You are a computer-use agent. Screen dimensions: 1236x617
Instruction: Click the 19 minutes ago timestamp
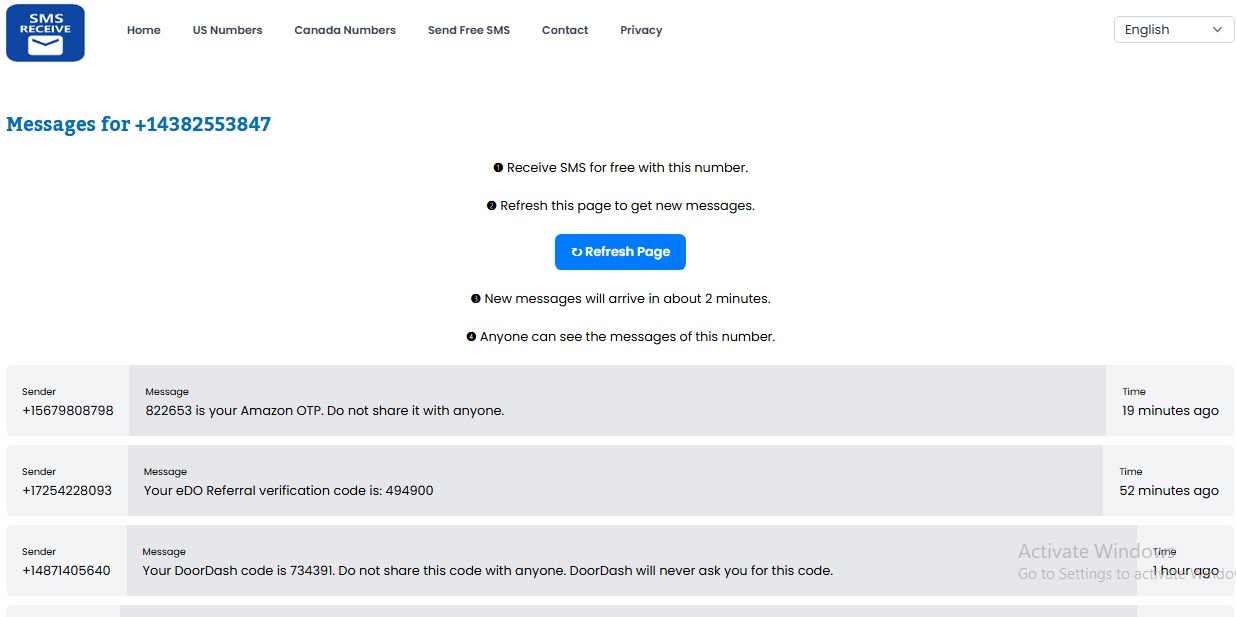coord(1170,410)
